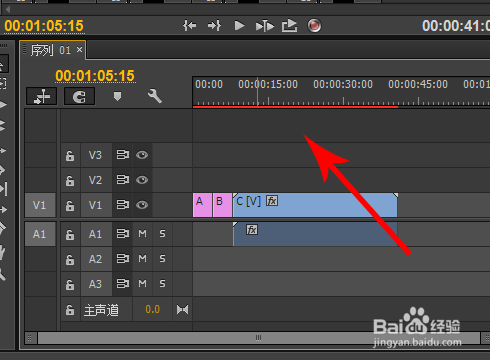Toggle lock on track A2
Screen dimensions: 490x360
coord(70,259)
